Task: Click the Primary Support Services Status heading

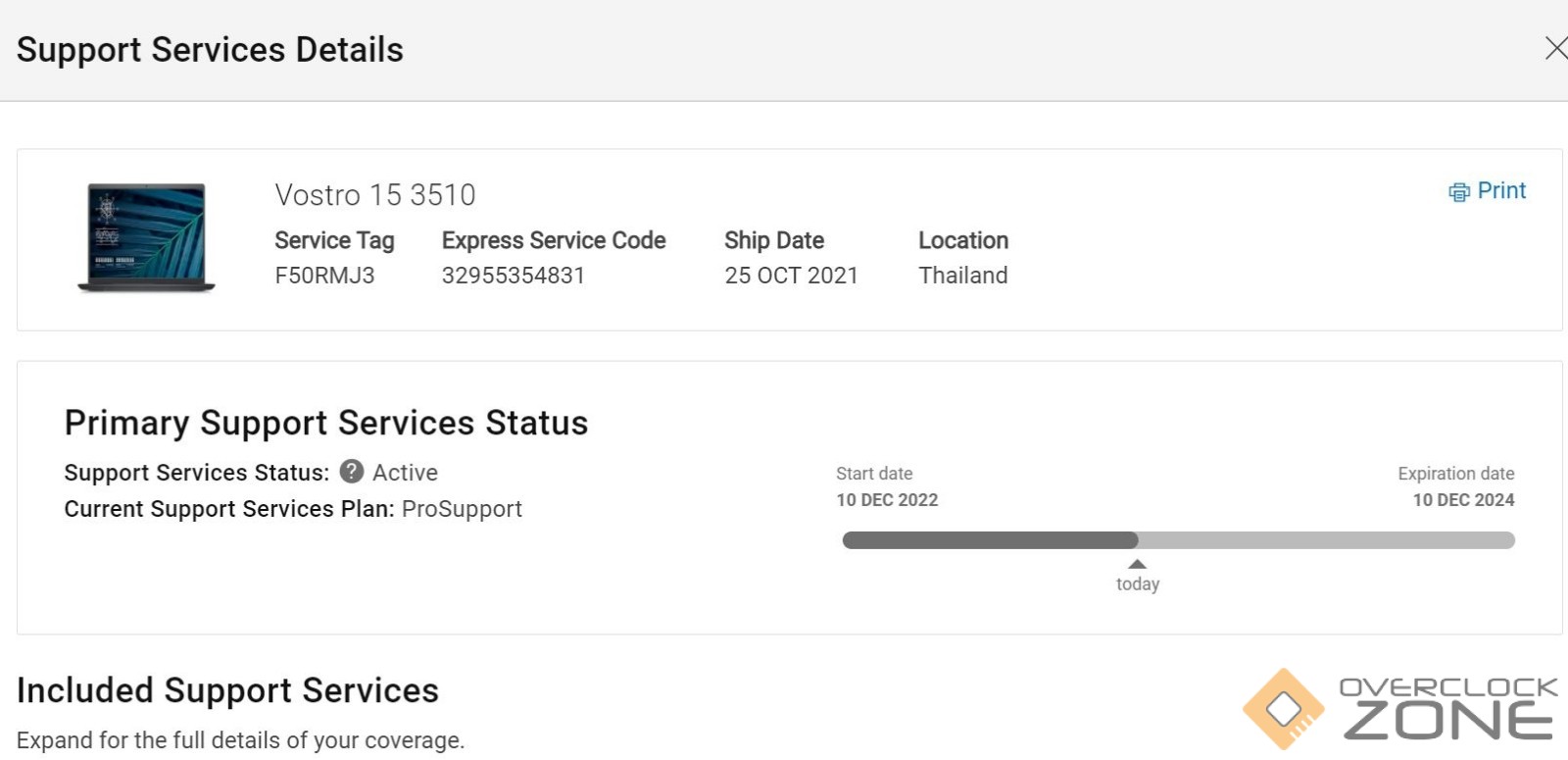Action: point(325,423)
